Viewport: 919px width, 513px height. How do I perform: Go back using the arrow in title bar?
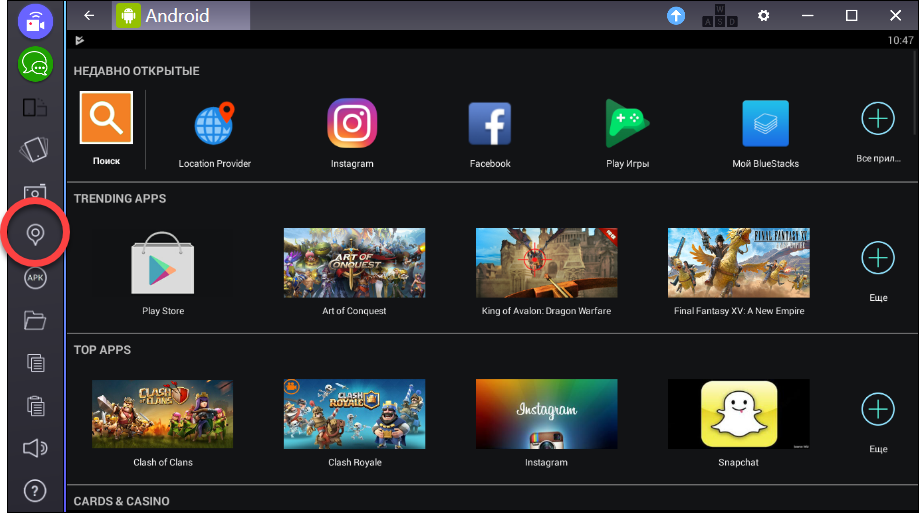coord(89,15)
